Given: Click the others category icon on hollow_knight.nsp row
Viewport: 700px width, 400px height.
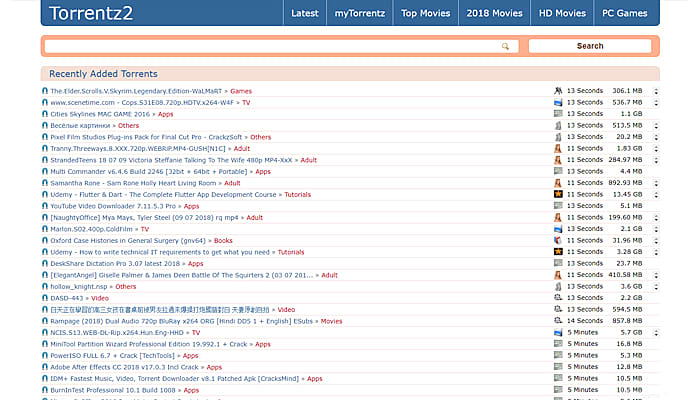Looking at the screenshot, I should coord(558,287).
